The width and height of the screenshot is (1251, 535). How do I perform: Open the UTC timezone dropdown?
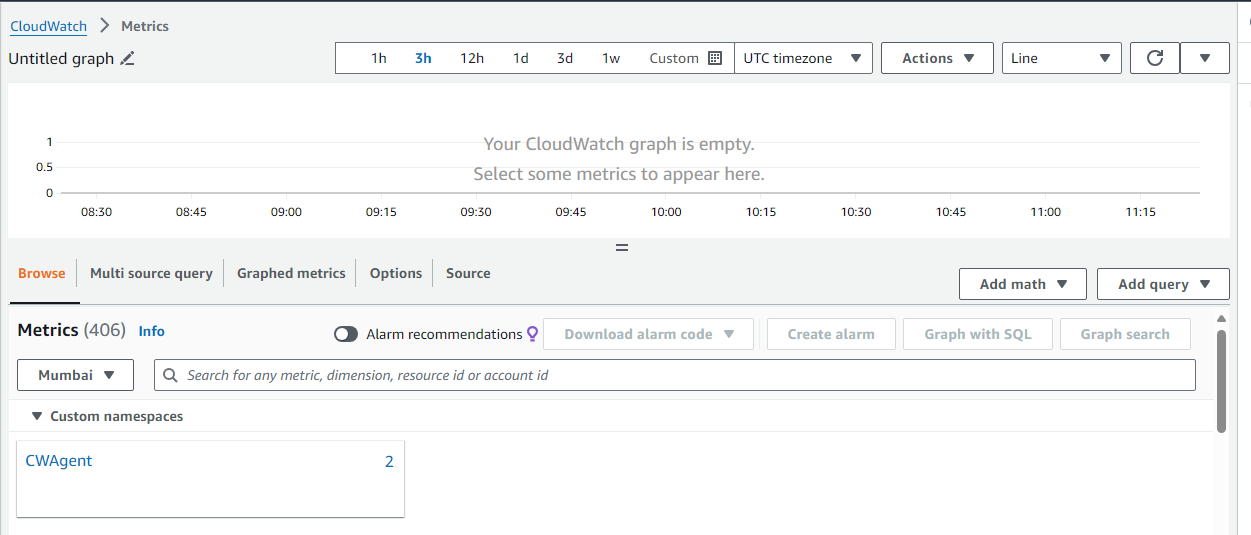pyautogui.click(x=803, y=58)
